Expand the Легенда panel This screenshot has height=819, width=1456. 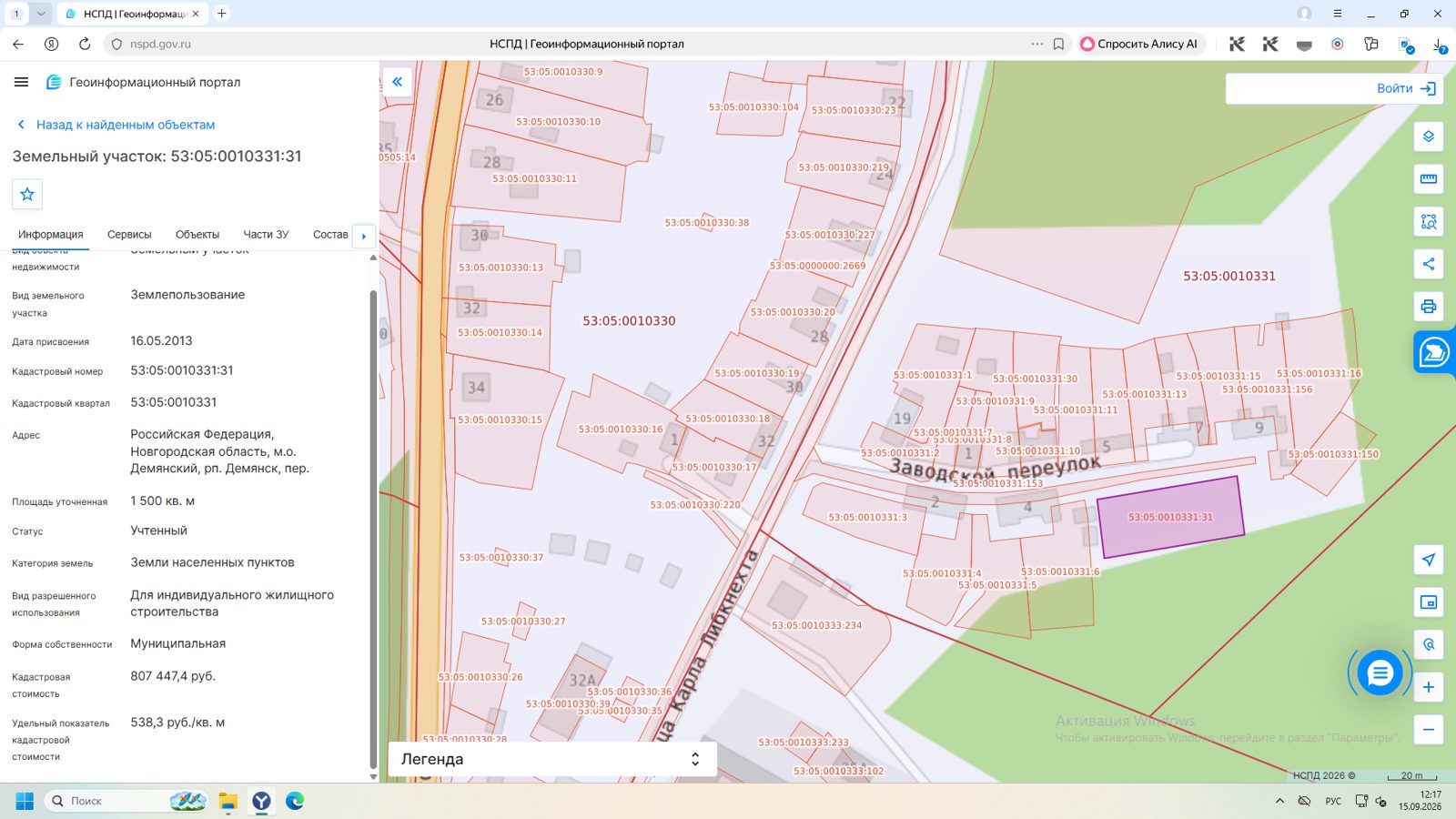[x=552, y=759]
